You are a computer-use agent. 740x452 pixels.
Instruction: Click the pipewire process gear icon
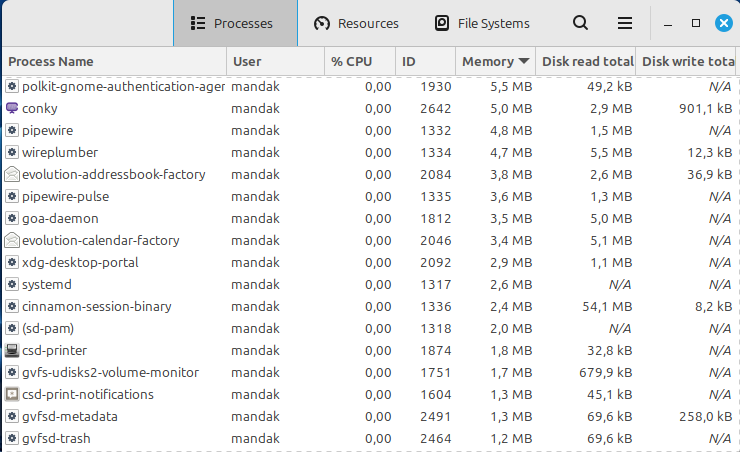(12, 130)
